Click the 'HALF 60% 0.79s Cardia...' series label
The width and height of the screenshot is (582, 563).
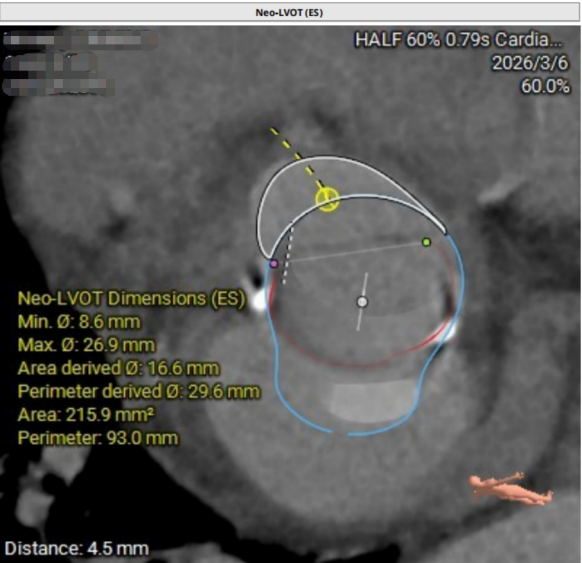[459, 39]
